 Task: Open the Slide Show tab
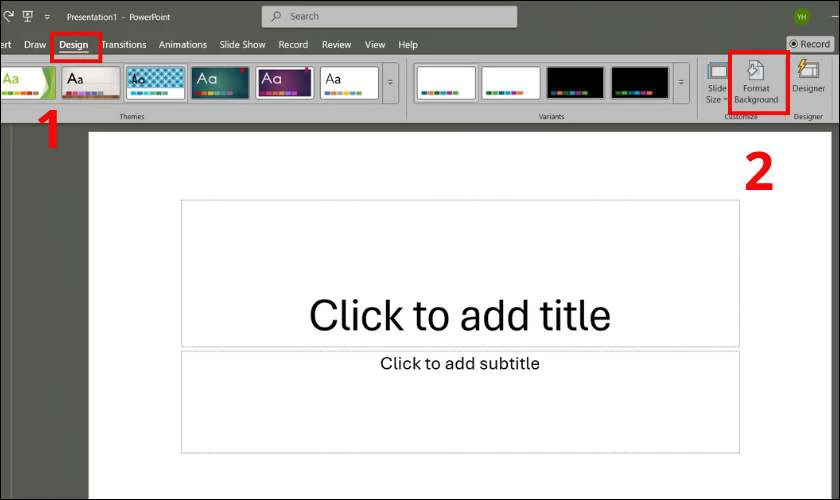[x=242, y=45]
